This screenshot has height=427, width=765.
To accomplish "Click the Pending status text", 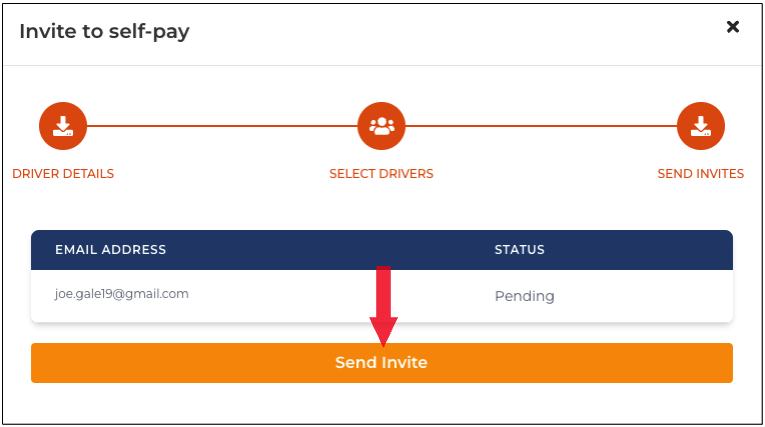I will coord(524,296).
